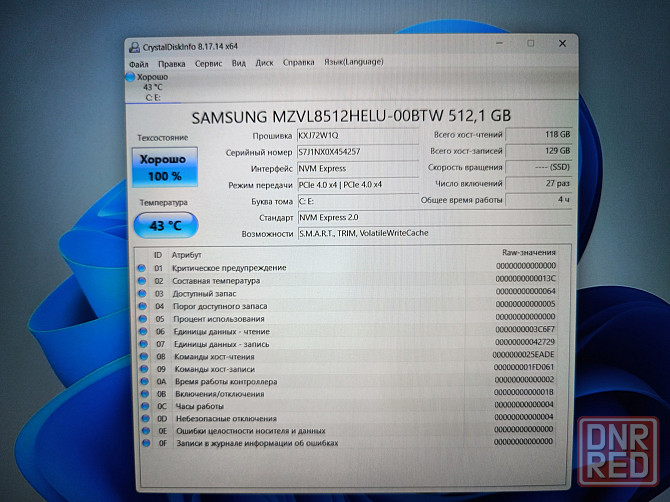Click raw value 0000000000013C
Screen dimensions: 670x502
coord(526,279)
